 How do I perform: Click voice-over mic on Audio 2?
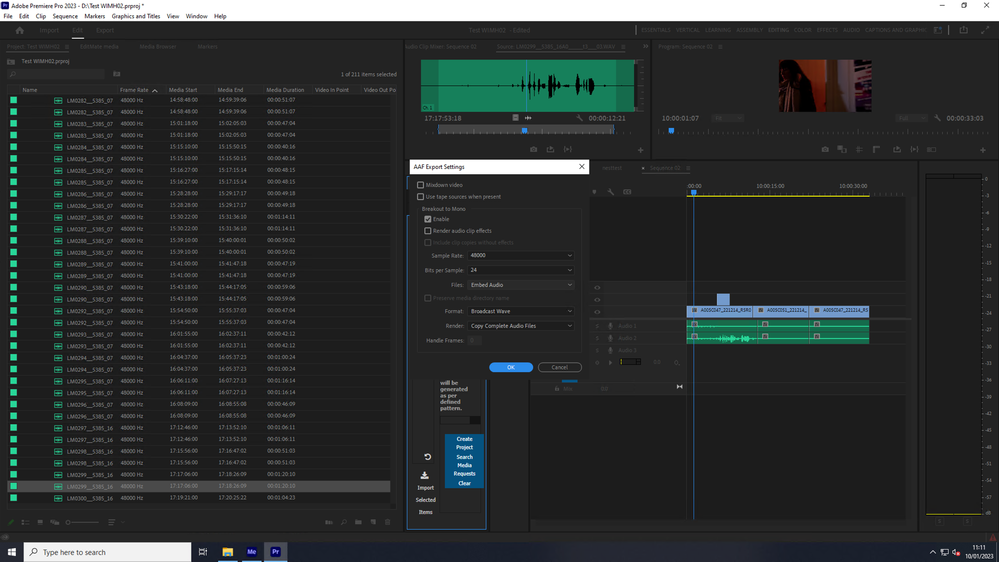610,338
